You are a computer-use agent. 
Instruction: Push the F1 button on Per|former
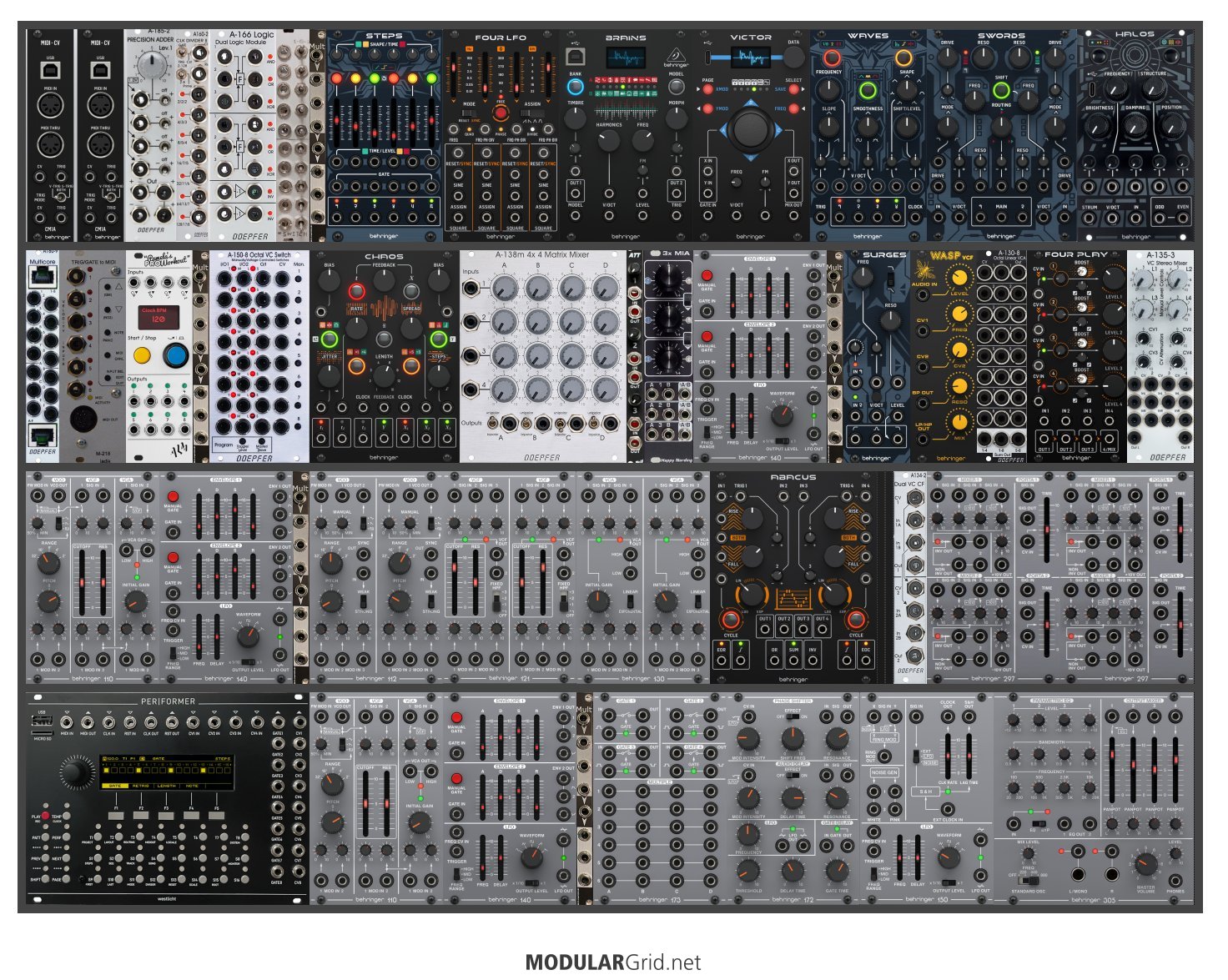116,816
